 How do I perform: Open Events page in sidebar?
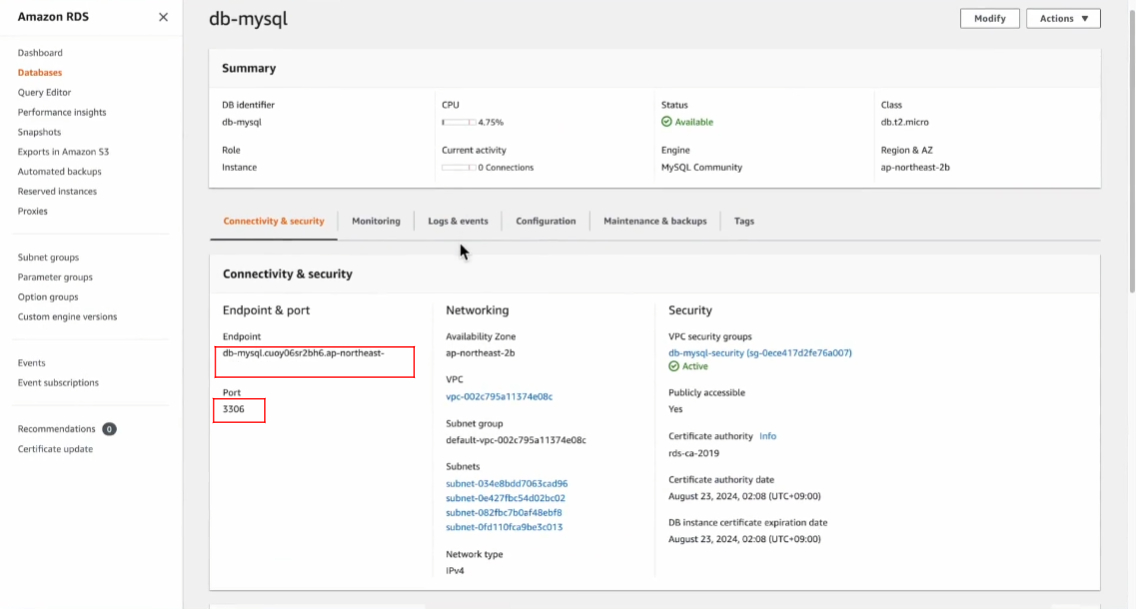tap(31, 363)
